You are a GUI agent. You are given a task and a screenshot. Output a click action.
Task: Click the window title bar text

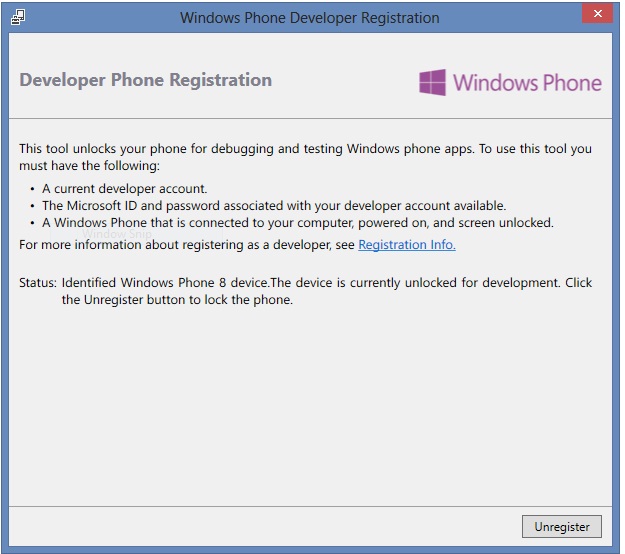click(x=309, y=17)
